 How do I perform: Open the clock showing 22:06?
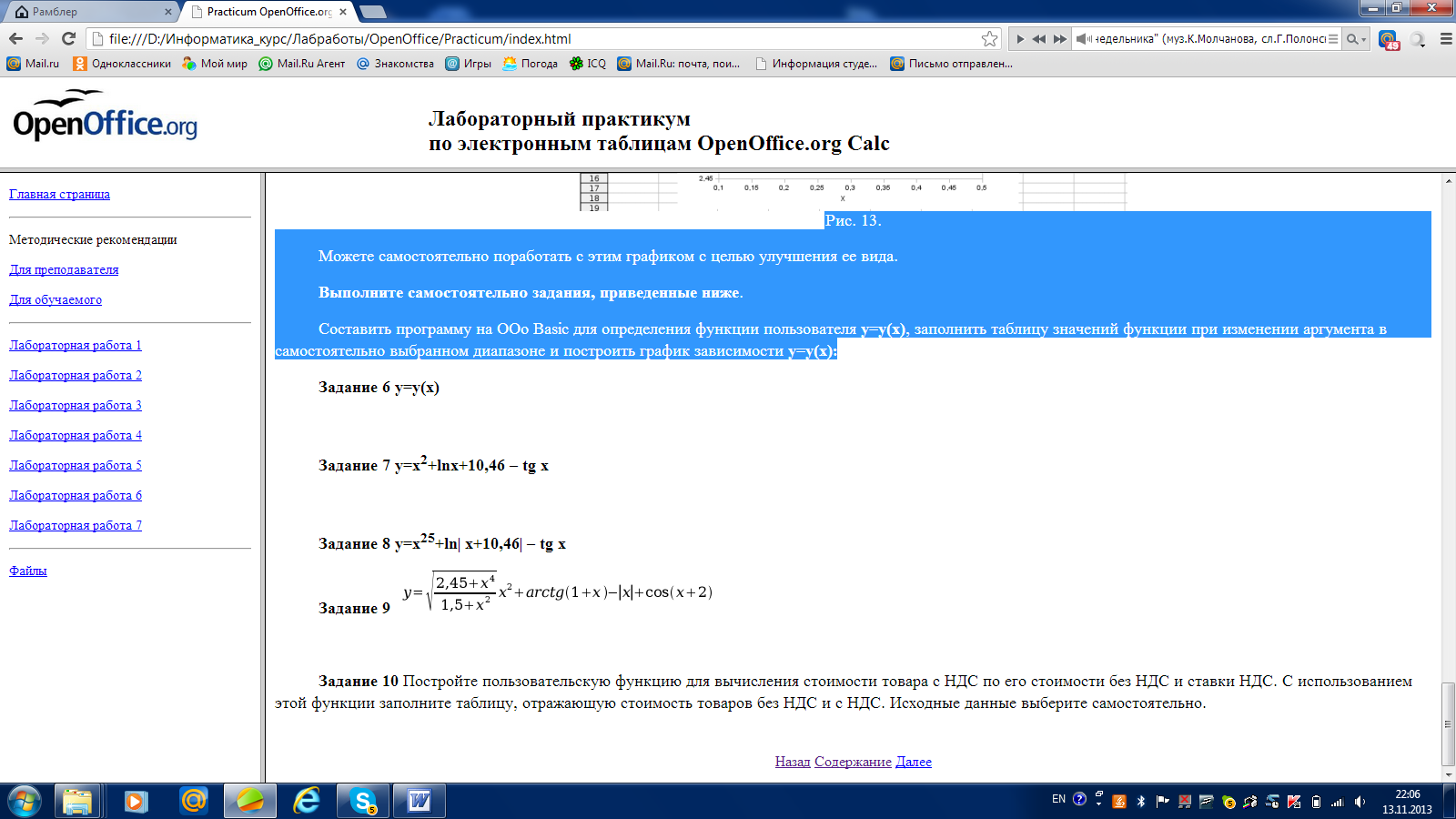click(1407, 802)
